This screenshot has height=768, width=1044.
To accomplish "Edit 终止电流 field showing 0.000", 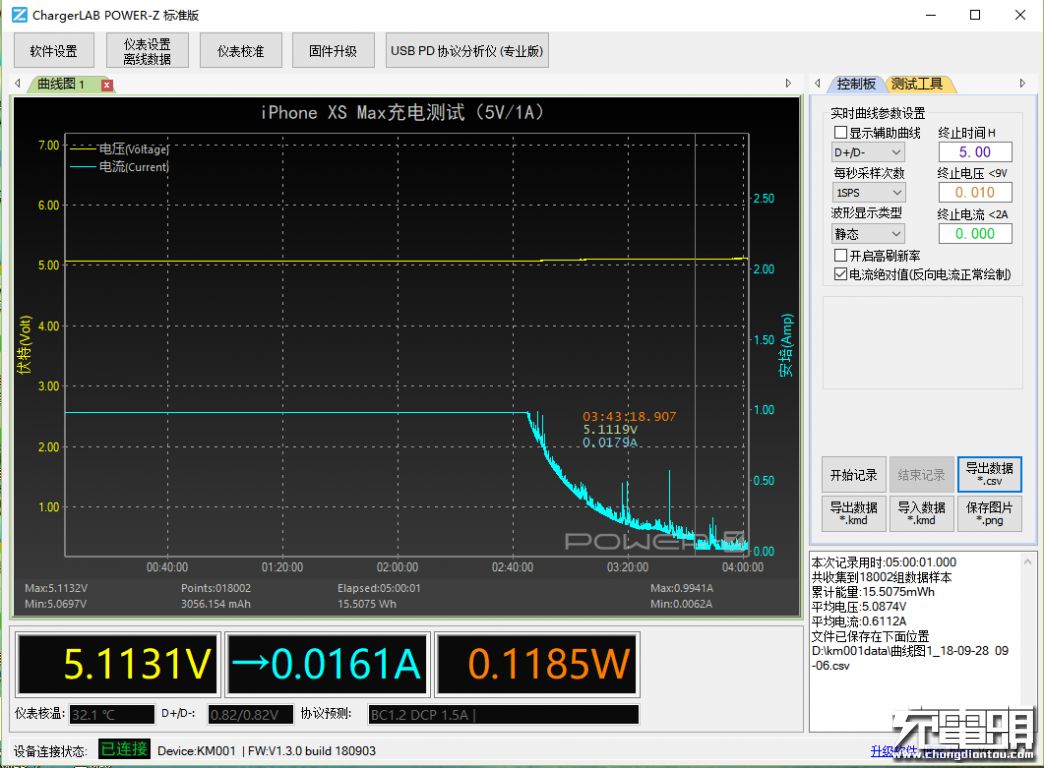I will (x=975, y=233).
